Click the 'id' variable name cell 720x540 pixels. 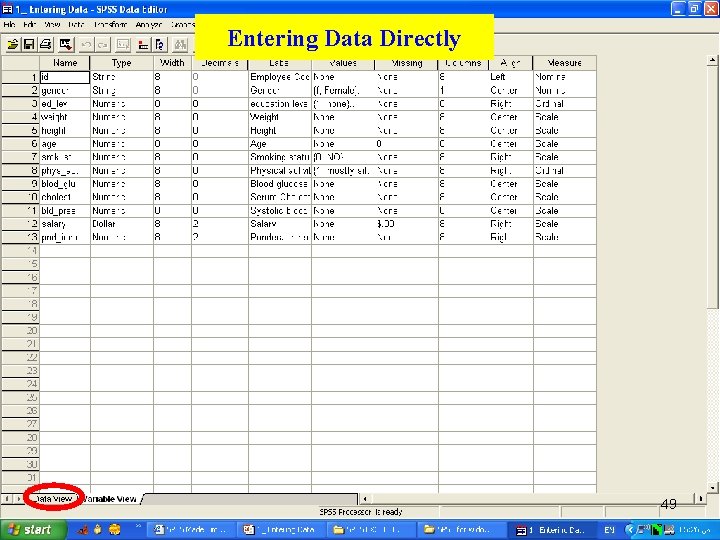[x=65, y=77]
